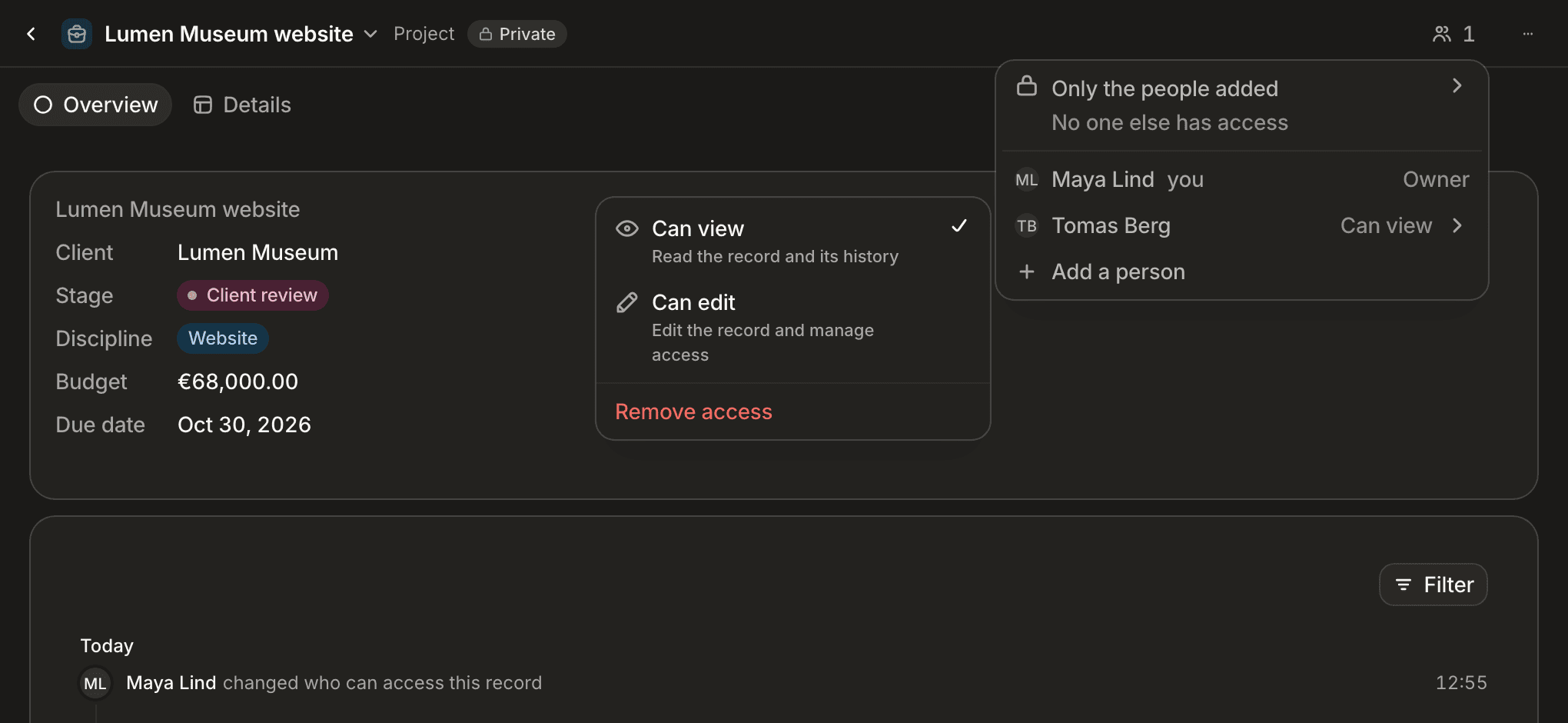Click the Website discipline tag
This screenshot has width=1568, height=723.
tap(223, 338)
